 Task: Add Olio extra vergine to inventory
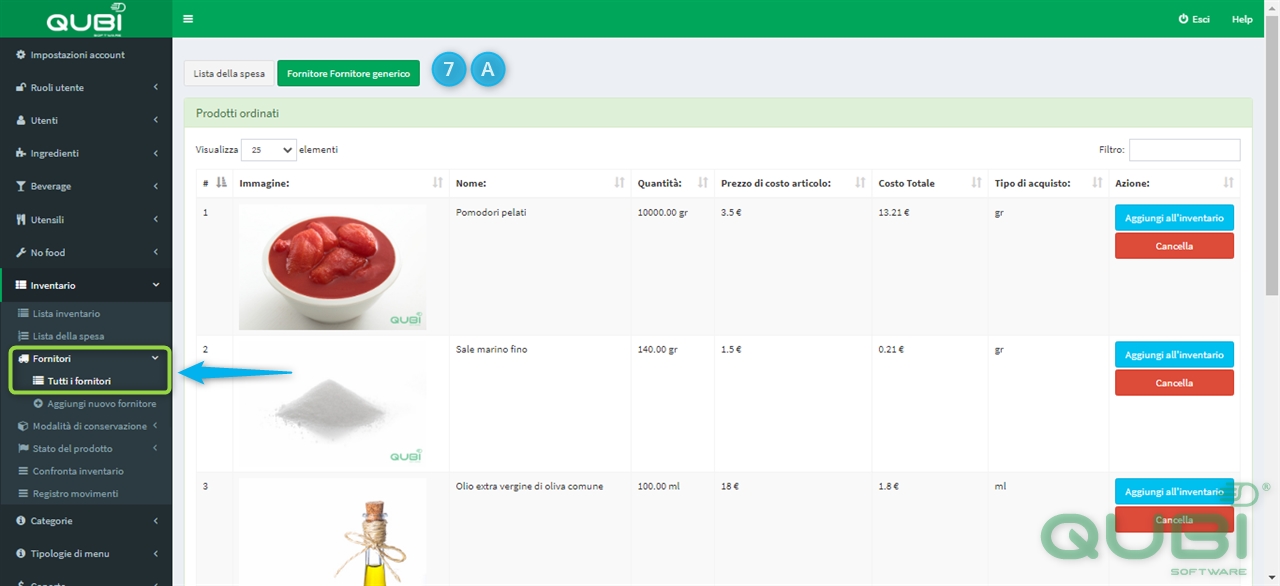pyautogui.click(x=1174, y=492)
